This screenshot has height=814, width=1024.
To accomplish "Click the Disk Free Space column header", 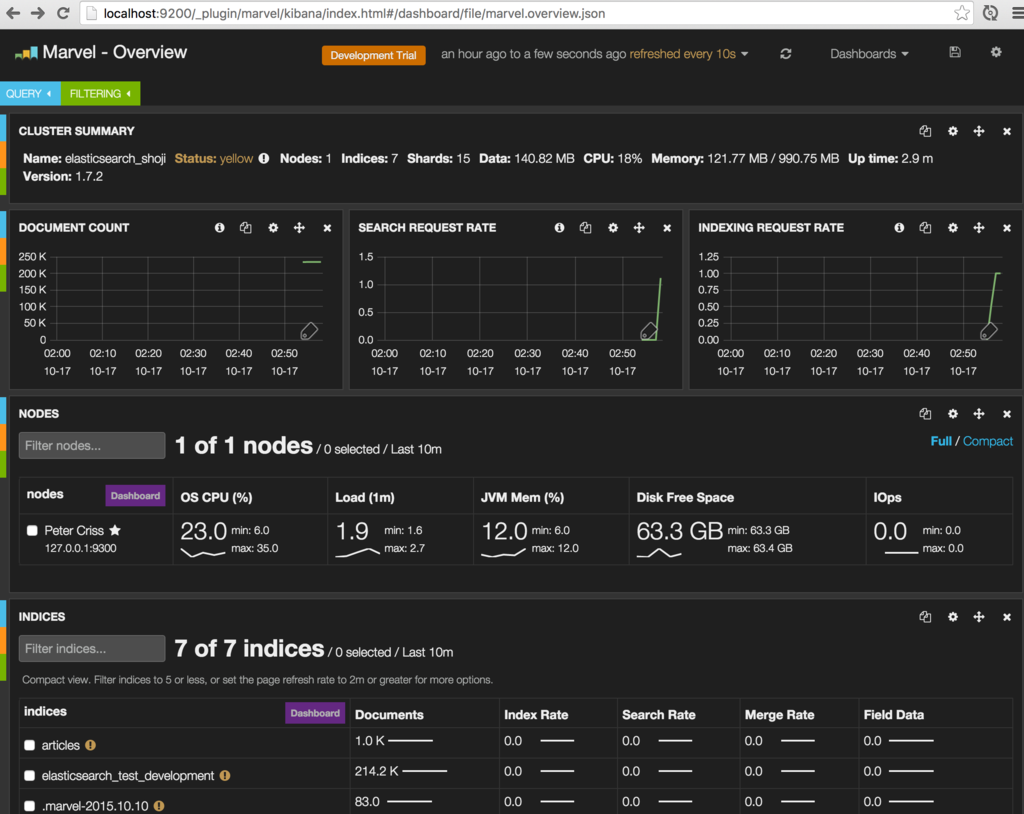I will (x=685, y=497).
